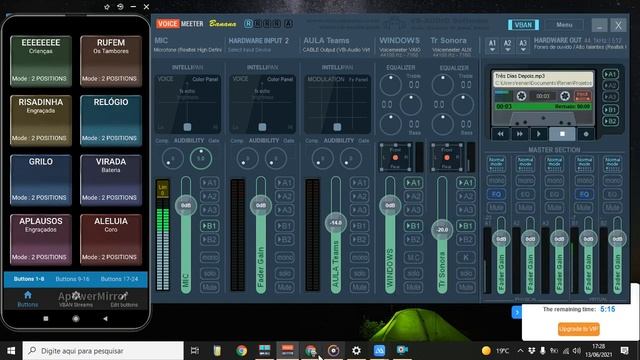The height and width of the screenshot is (360, 640).
Task: Route the cassette player to A1
Action: pos(610,74)
